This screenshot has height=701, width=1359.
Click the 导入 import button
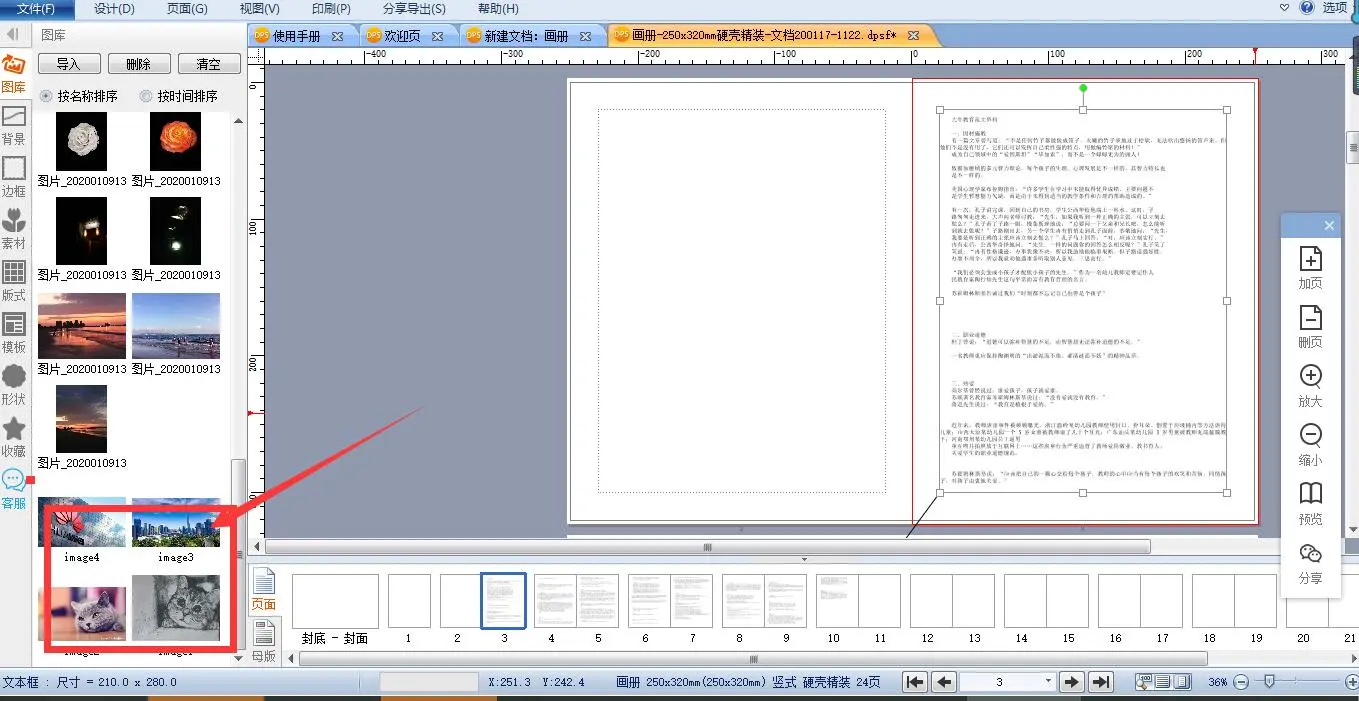tap(68, 64)
